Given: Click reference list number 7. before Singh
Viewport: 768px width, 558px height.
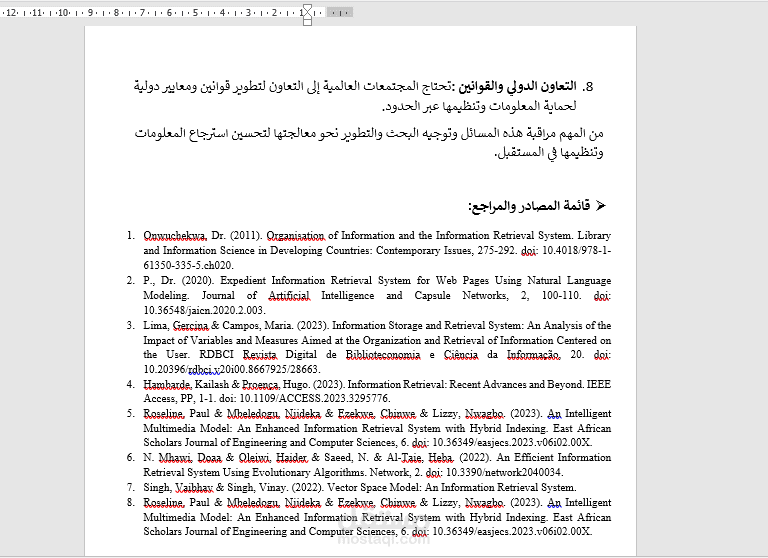Looking at the screenshot, I should pyautogui.click(x=131, y=488).
